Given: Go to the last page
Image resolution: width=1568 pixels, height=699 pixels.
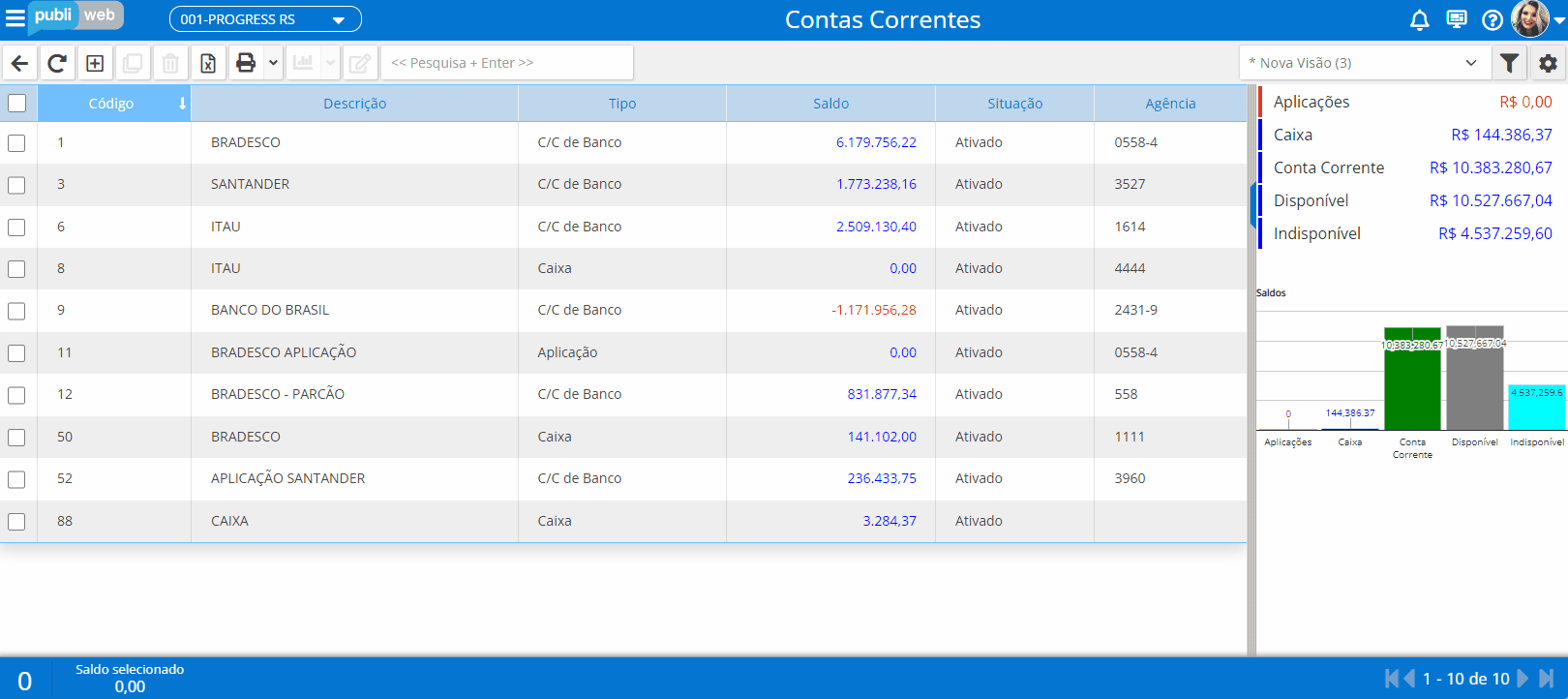Looking at the screenshot, I should (1546, 679).
